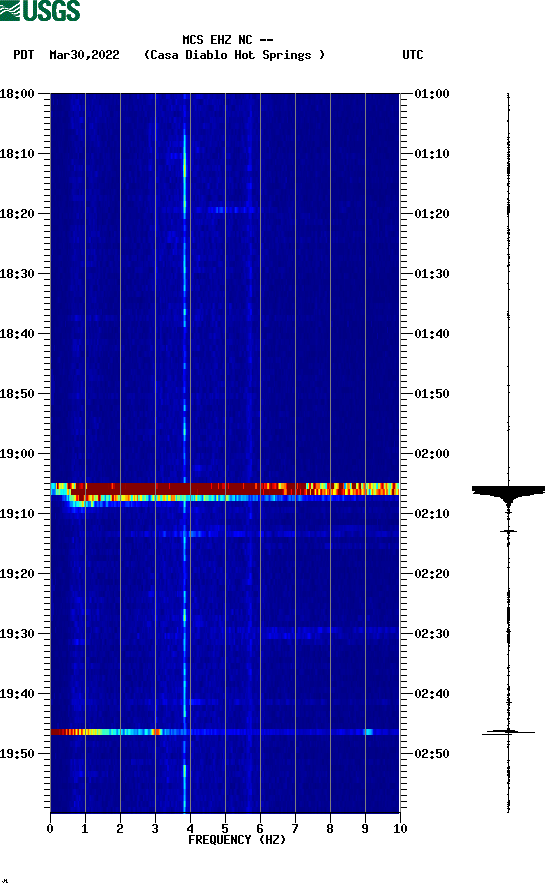This screenshot has width=552, height=892.
Task: Click the 01:50 UTC time label
Action: click(x=432, y=394)
